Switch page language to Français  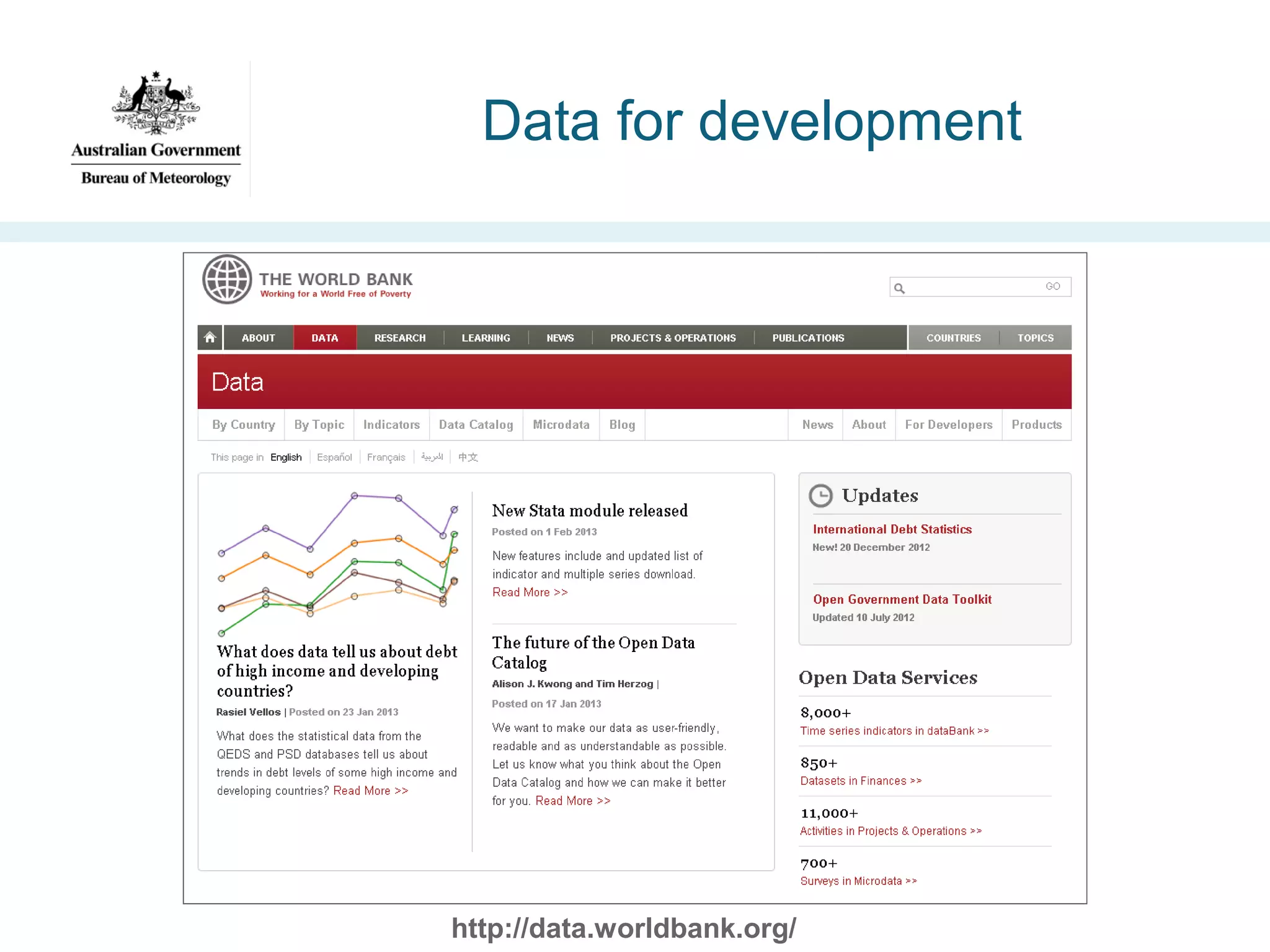tap(386, 457)
